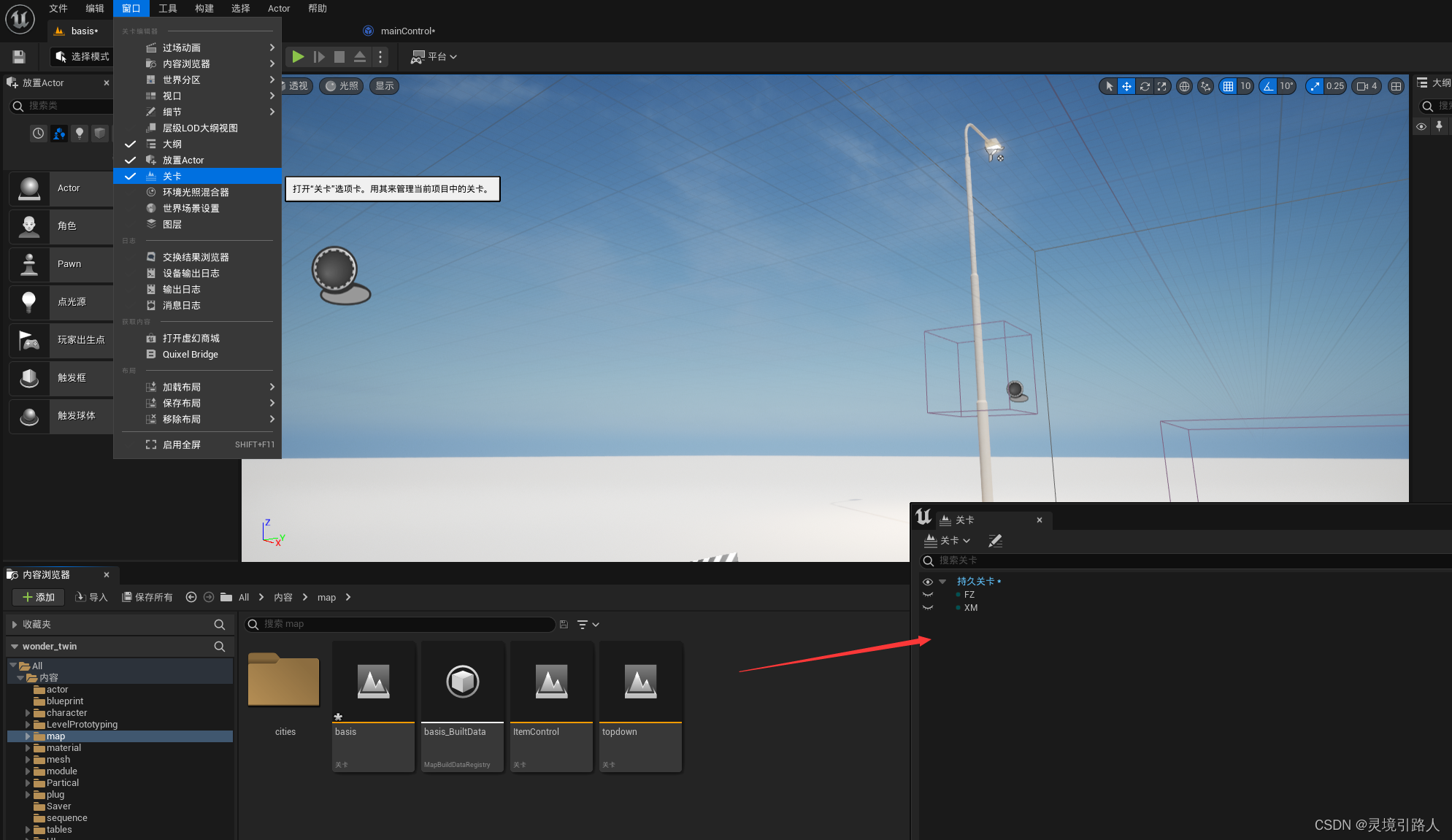This screenshot has width=1452, height=840.
Task: Toggle world/local coordinate system globe icon
Action: click(1184, 86)
